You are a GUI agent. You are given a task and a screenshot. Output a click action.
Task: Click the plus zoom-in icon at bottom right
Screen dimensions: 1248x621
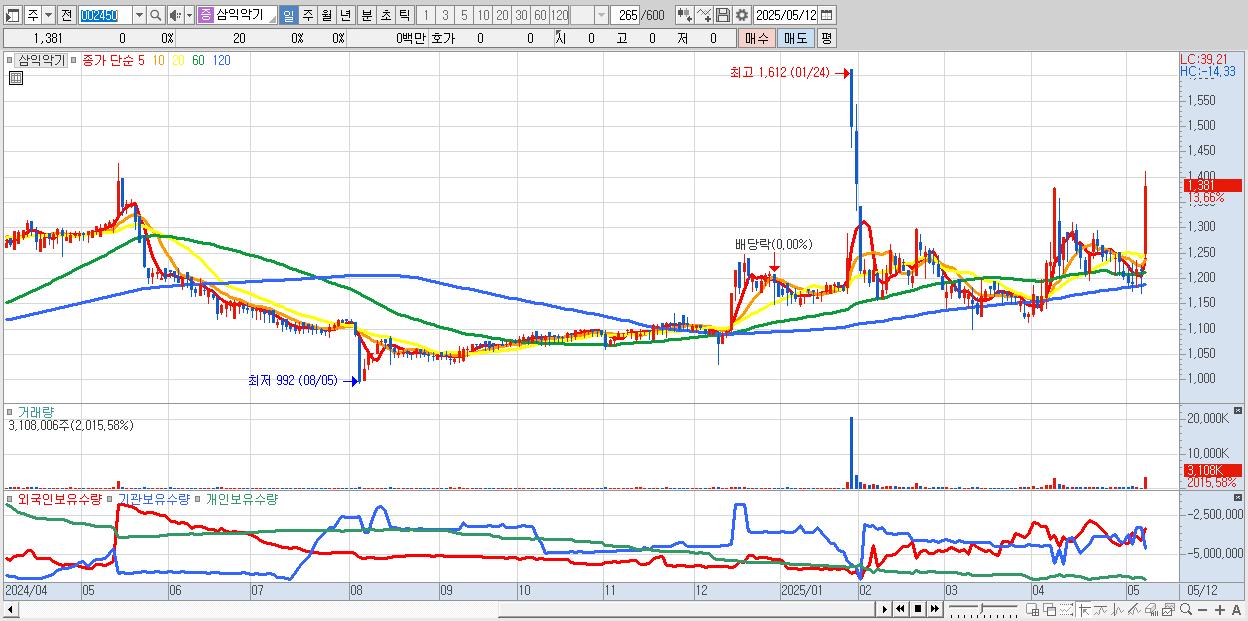[x=1219, y=609]
